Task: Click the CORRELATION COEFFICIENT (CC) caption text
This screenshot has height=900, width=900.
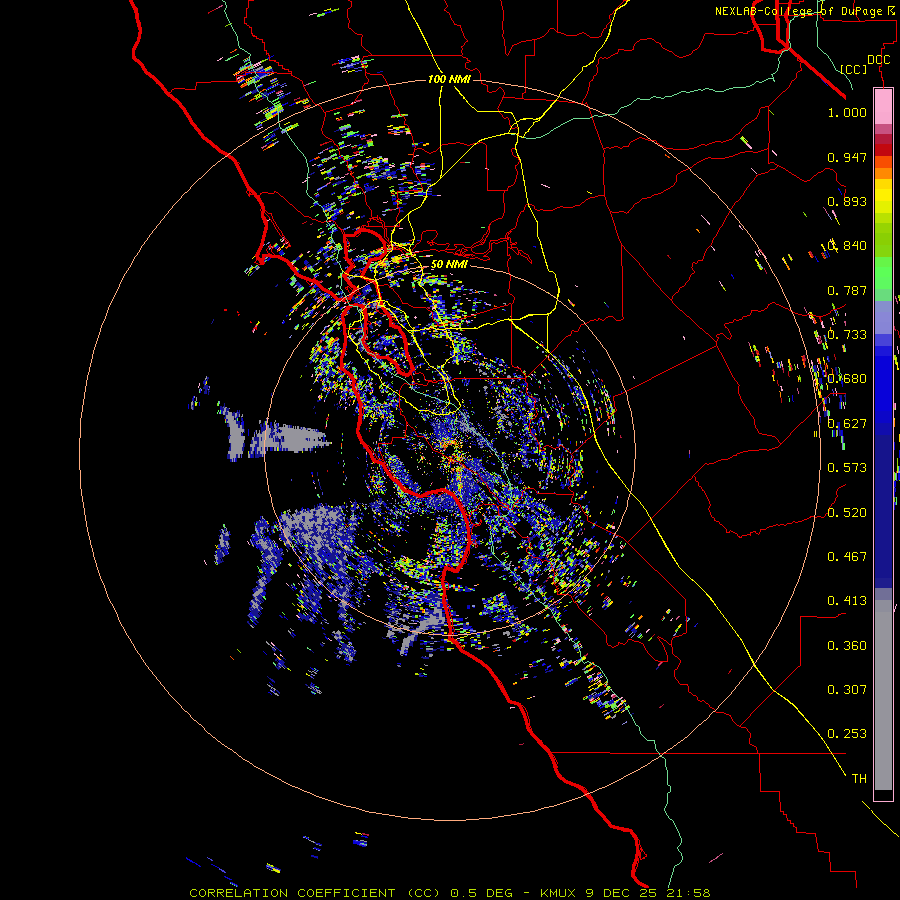Action: [x=315, y=893]
